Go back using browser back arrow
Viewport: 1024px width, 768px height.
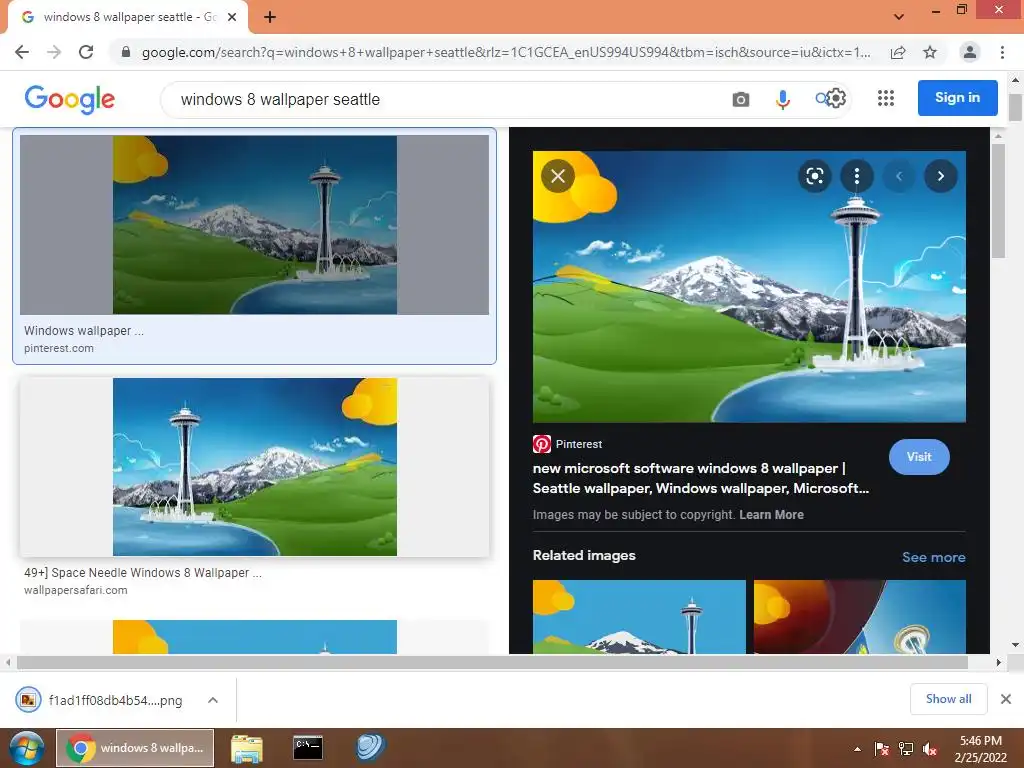click(22, 52)
